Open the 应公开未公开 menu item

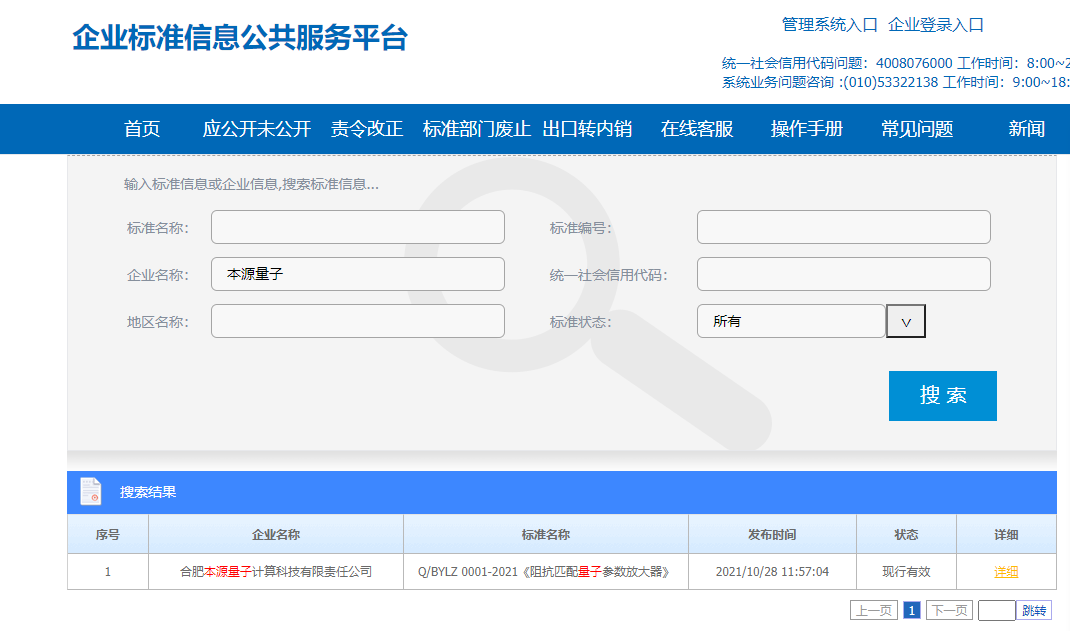coord(257,129)
